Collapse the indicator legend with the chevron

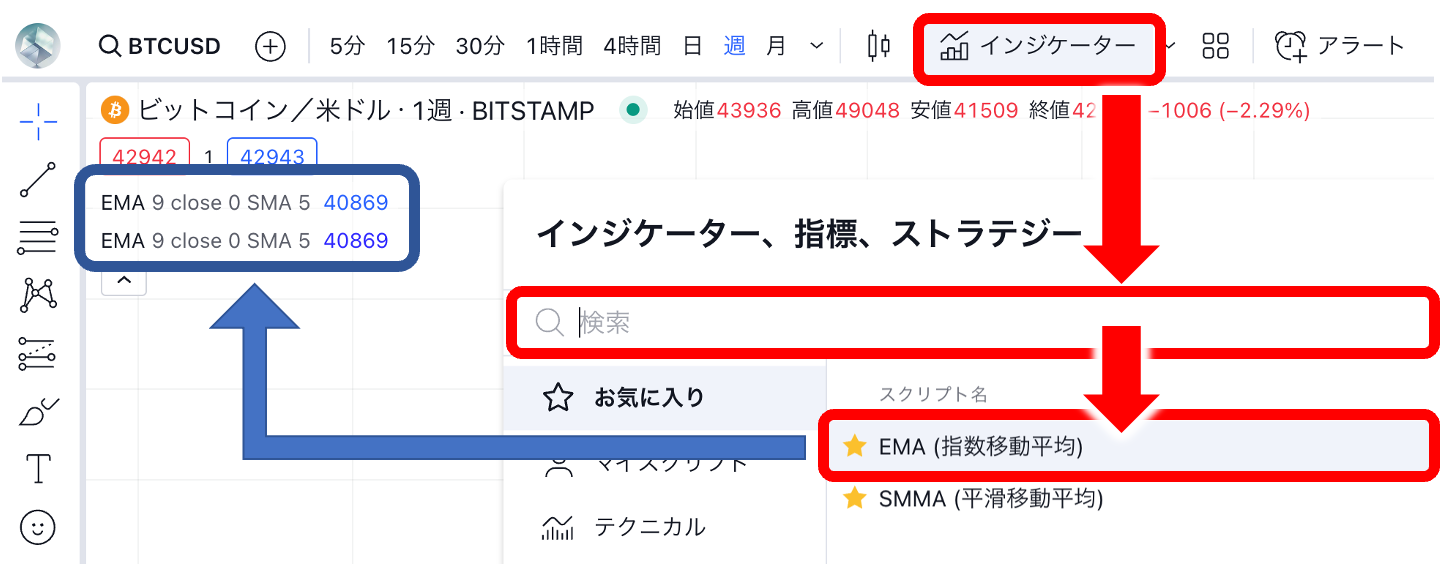[x=124, y=281]
